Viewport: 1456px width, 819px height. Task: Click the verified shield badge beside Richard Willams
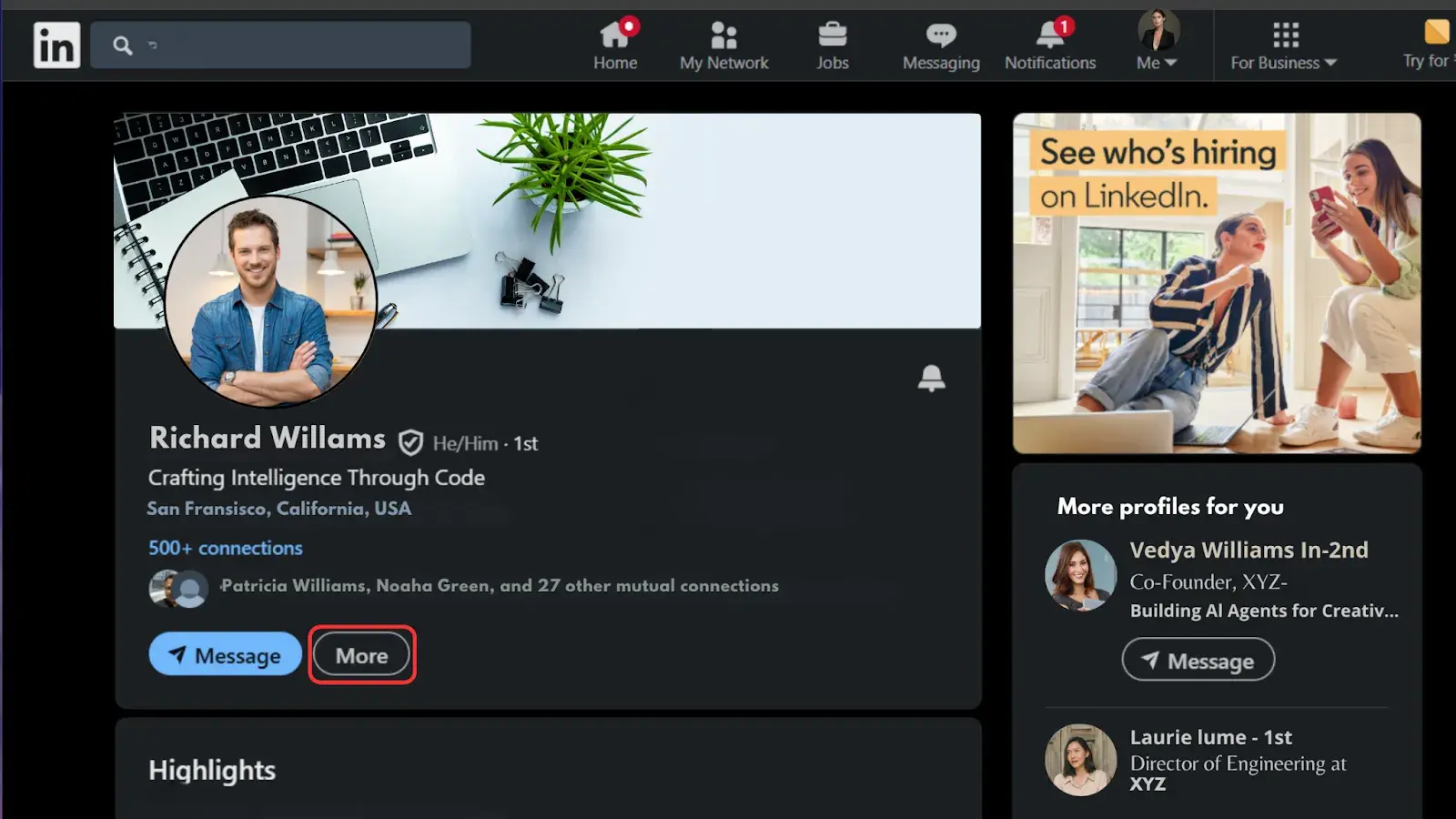[410, 442]
